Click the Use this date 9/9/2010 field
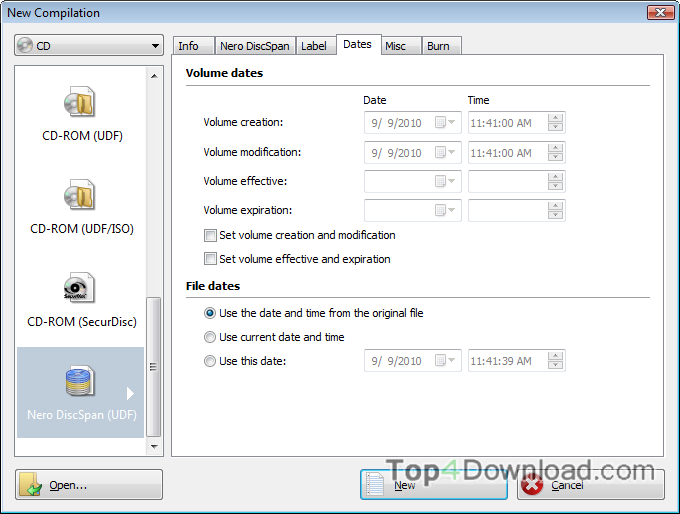680x514 pixels. [x=412, y=360]
